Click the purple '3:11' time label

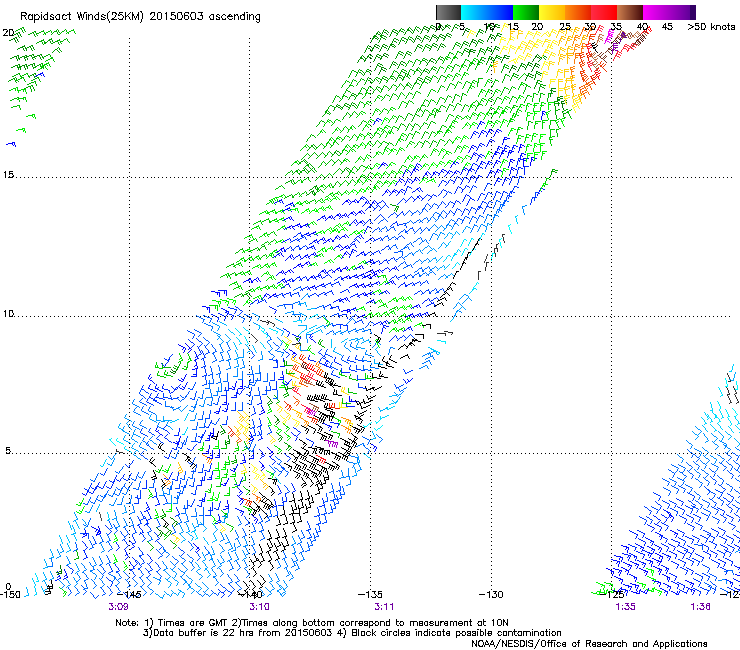384,607
